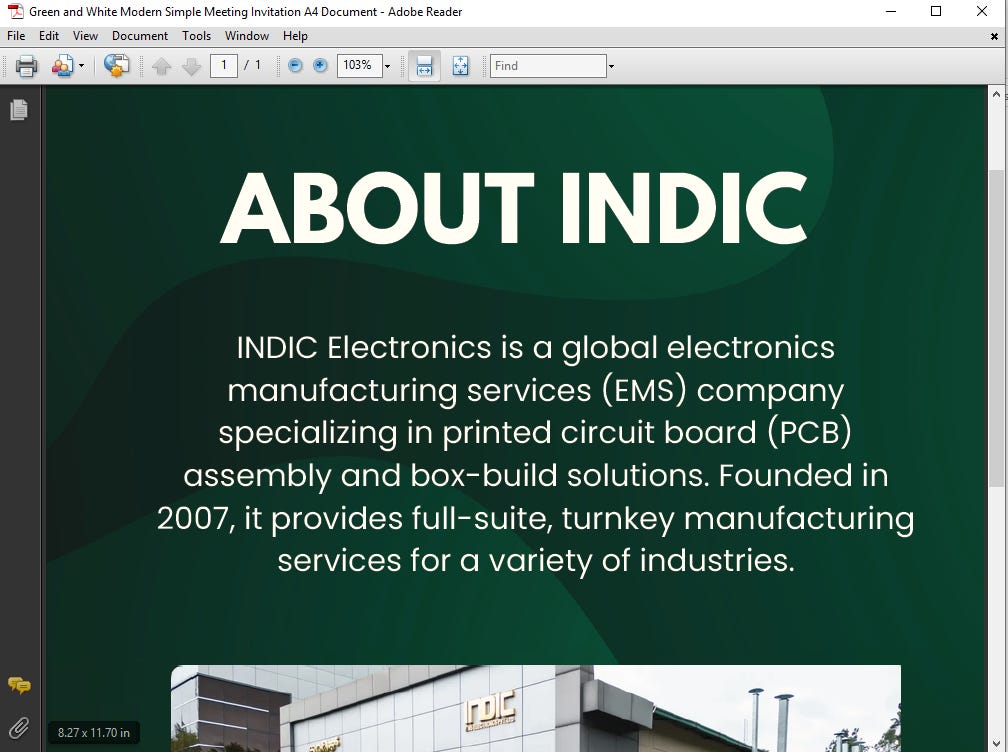Click the page number input field
The height and width of the screenshot is (752, 1008).
[x=224, y=66]
